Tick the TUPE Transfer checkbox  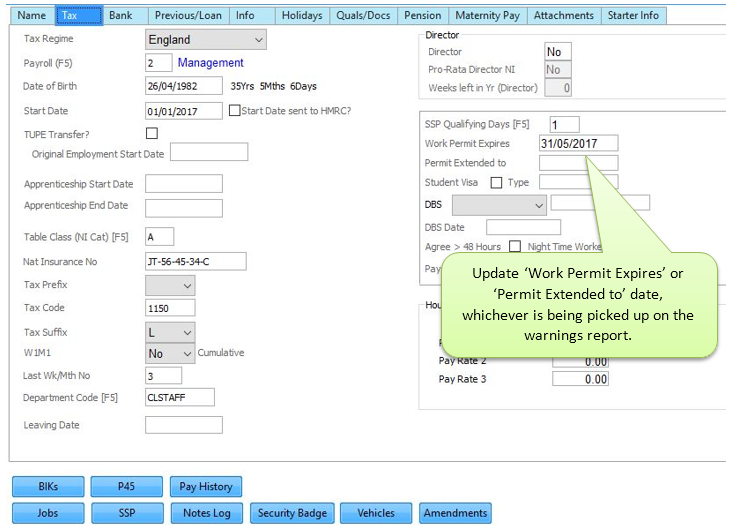152,133
